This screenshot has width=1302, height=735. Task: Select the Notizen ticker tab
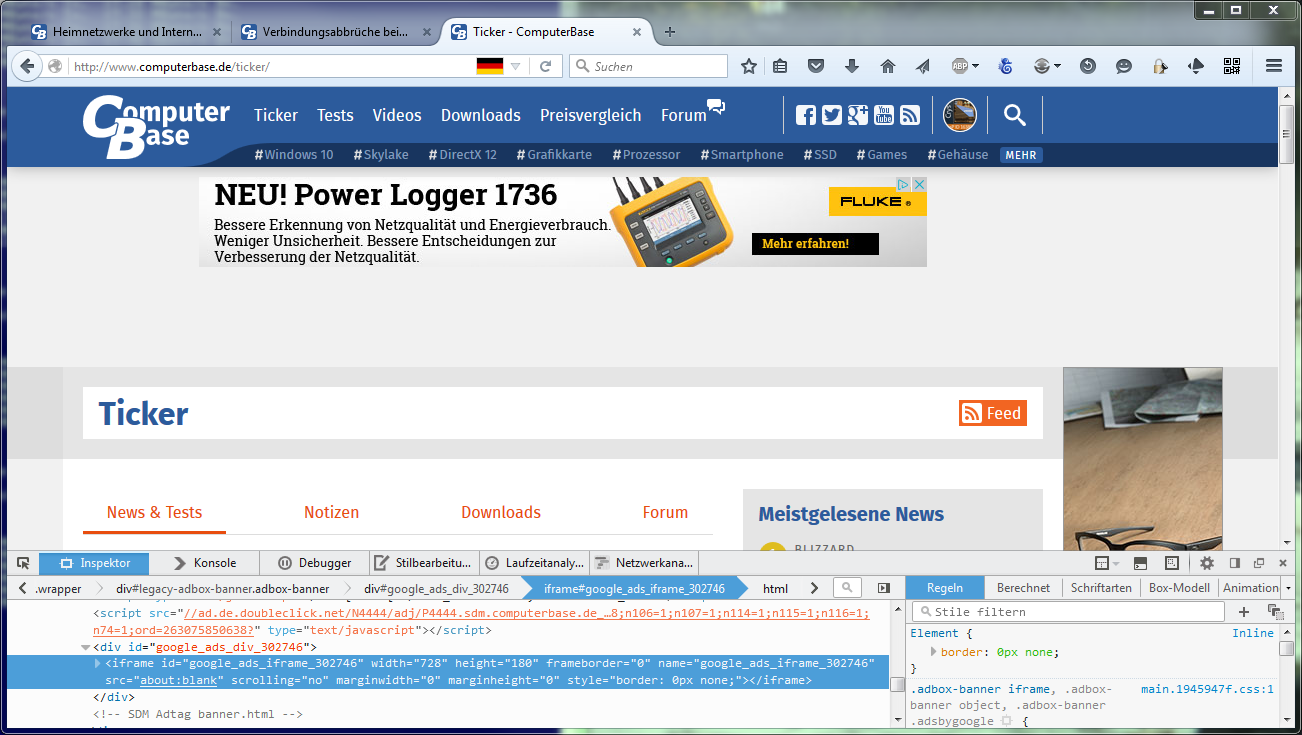(x=331, y=512)
